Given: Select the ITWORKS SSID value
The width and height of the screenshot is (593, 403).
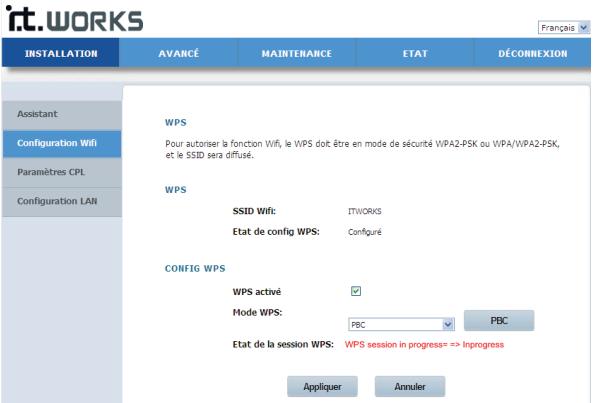Looking at the screenshot, I should (x=365, y=211).
